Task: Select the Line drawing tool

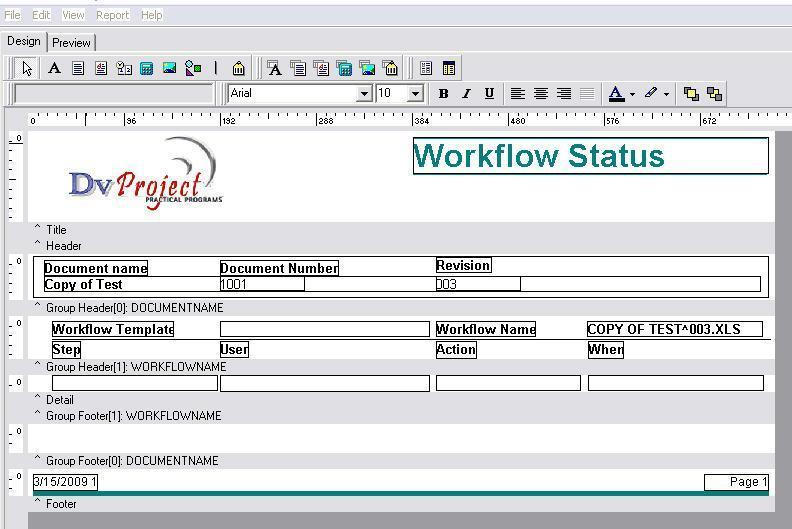Action: [216, 68]
